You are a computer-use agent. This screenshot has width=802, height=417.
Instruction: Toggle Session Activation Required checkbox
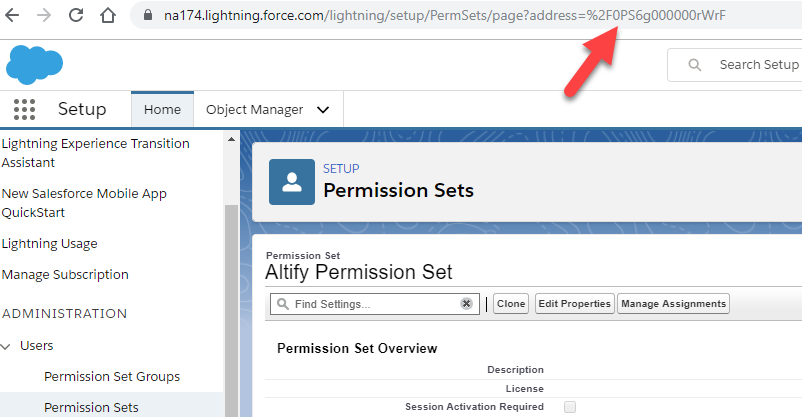tap(570, 407)
